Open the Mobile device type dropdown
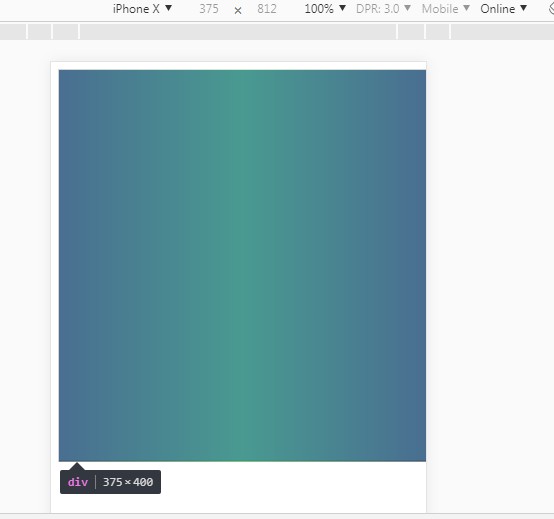 tap(446, 9)
